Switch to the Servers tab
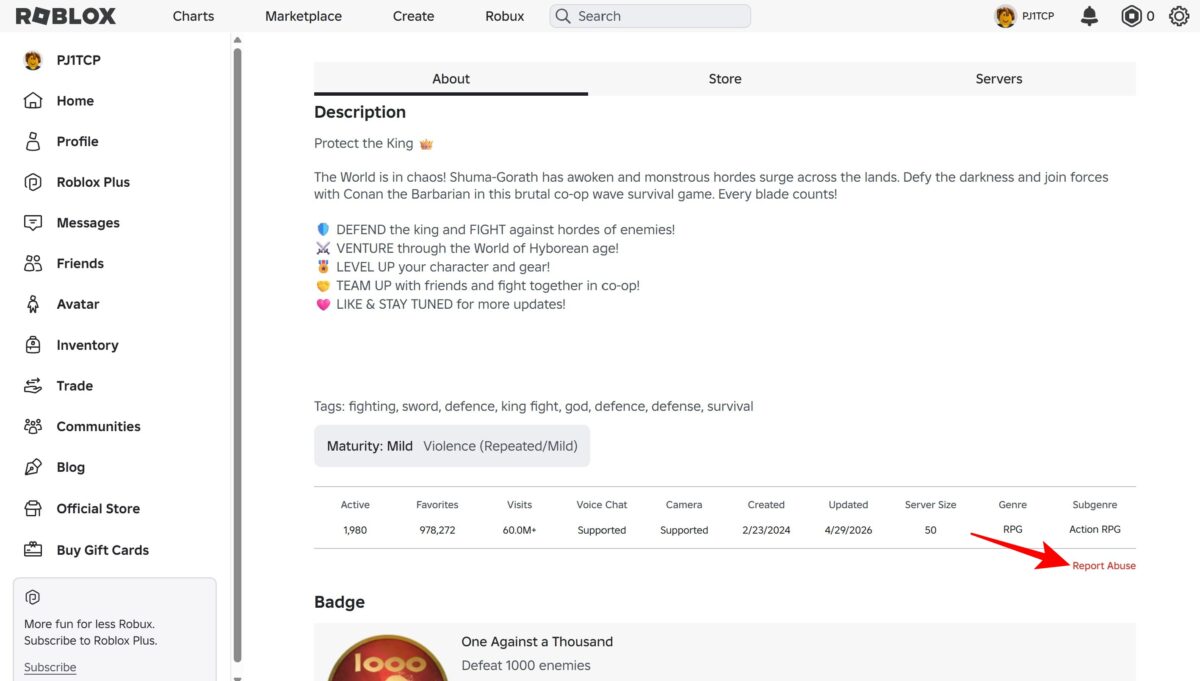The height and width of the screenshot is (681, 1200). point(999,79)
